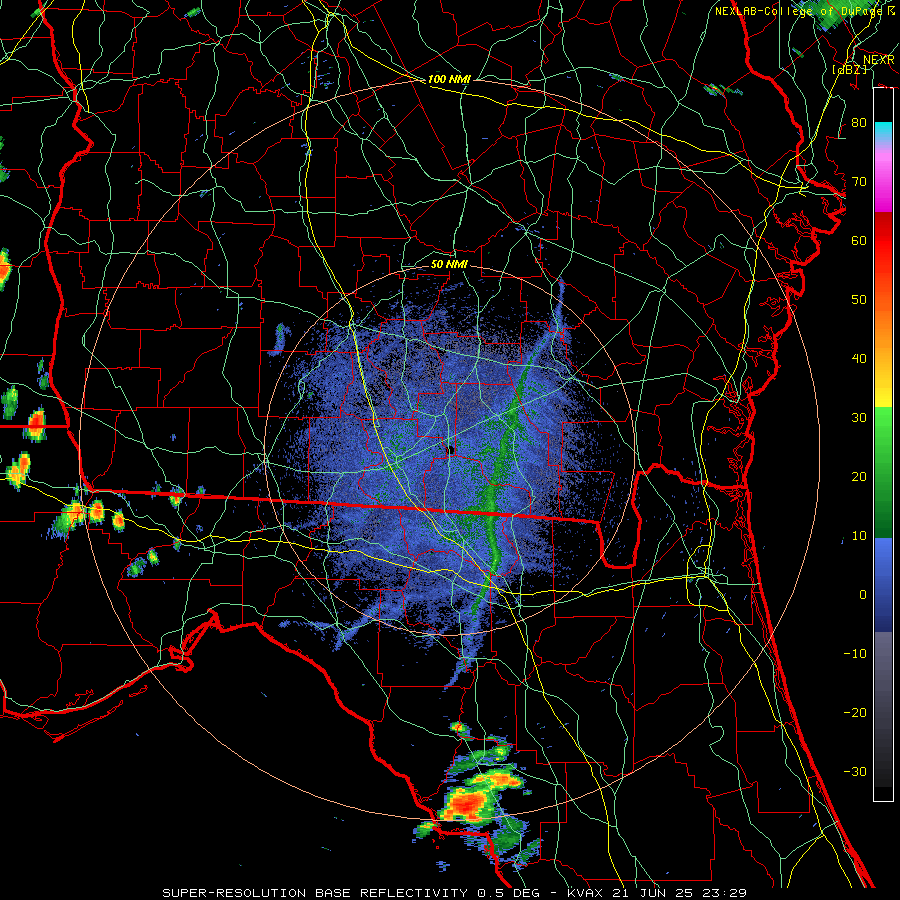Click the 60 value on the color scale
This screenshot has height=900, width=900.
coord(859,240)
